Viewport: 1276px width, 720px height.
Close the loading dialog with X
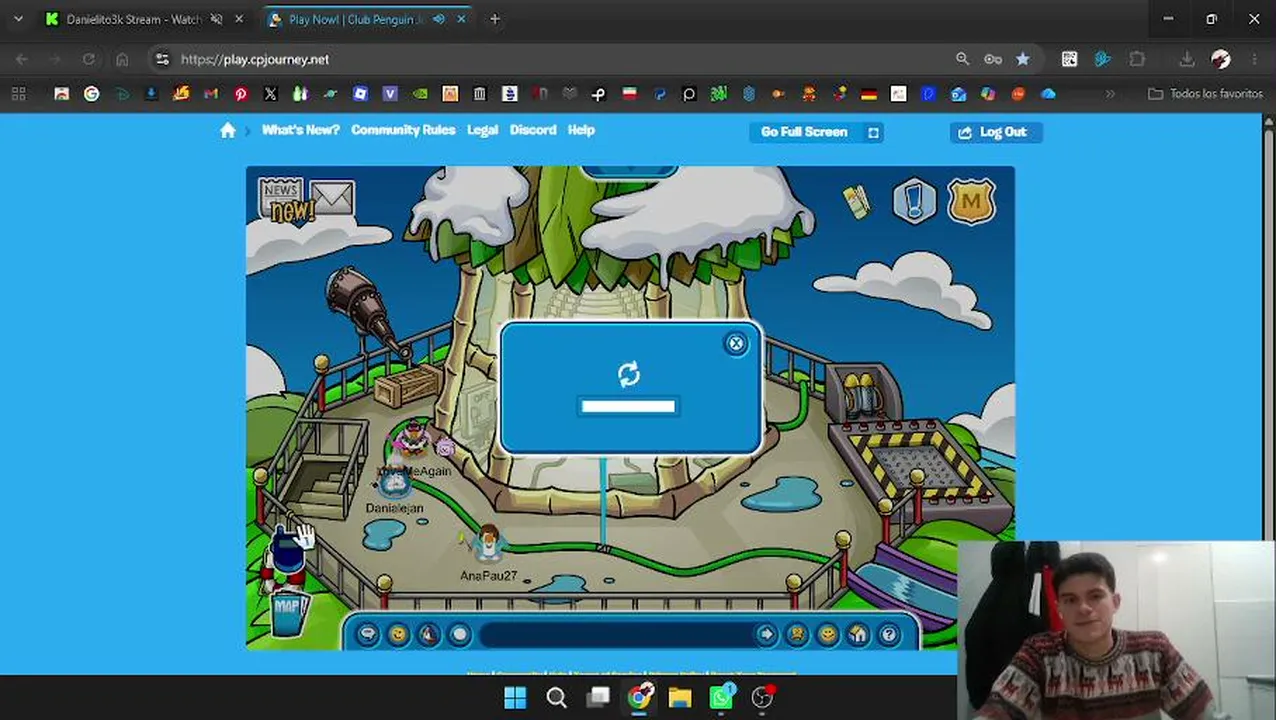tap(736, 344)
